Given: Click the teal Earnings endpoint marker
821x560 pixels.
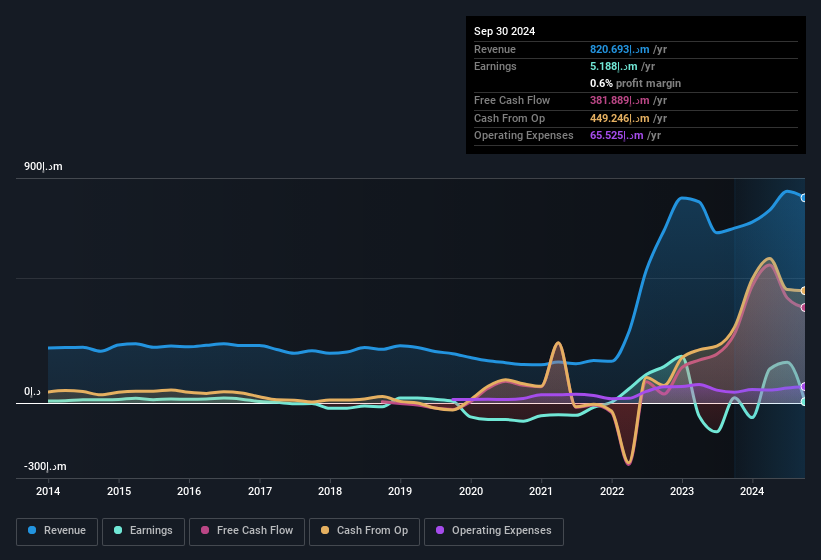Looking at the screenshot, I should [804, 402].
